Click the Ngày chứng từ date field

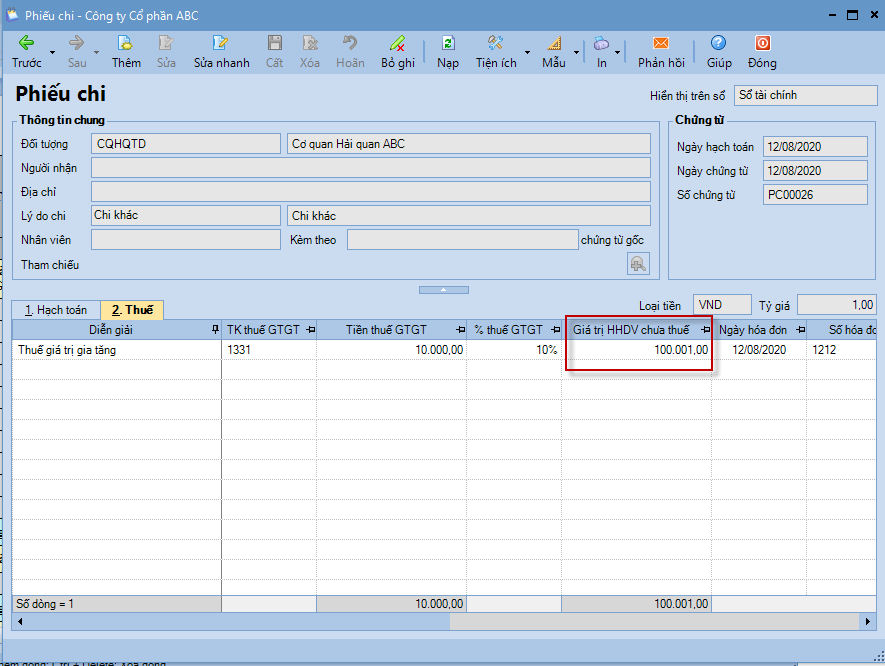click(815, 170)
